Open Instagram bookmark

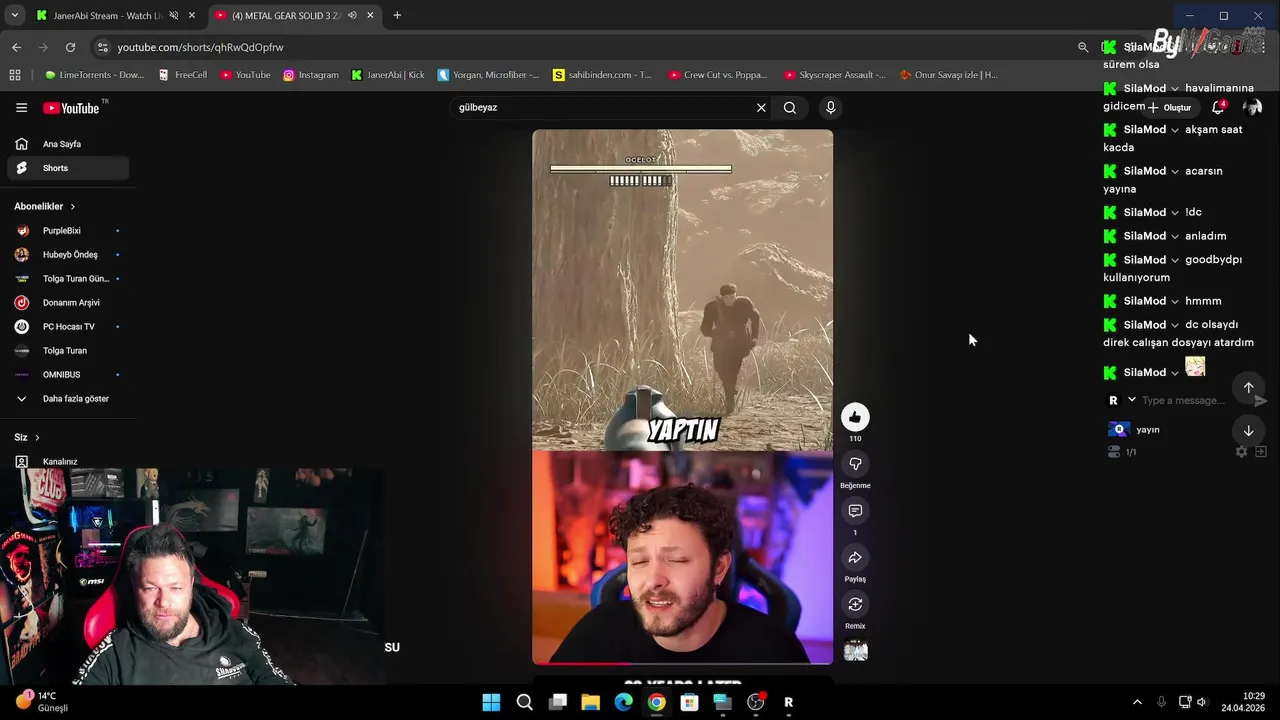pos(311,75)
